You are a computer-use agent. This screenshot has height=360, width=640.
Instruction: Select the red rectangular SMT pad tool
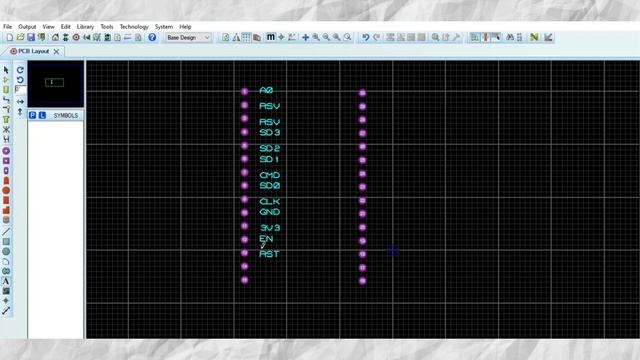tap(6, 200)
